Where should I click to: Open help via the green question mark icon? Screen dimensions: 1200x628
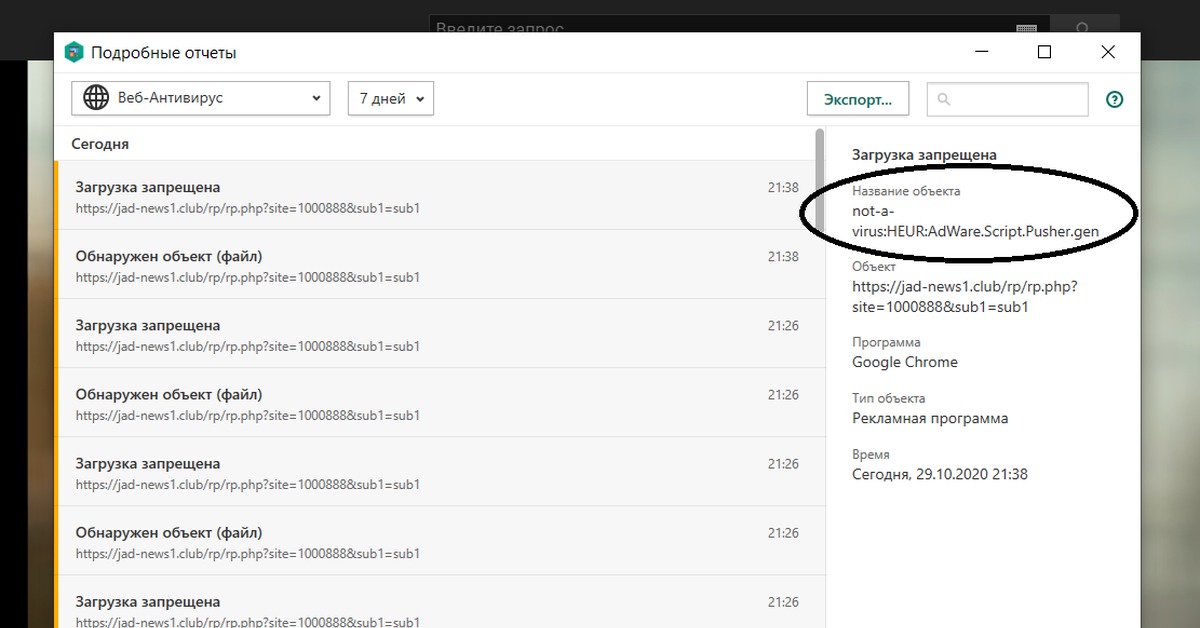(x=1114, y=99)
